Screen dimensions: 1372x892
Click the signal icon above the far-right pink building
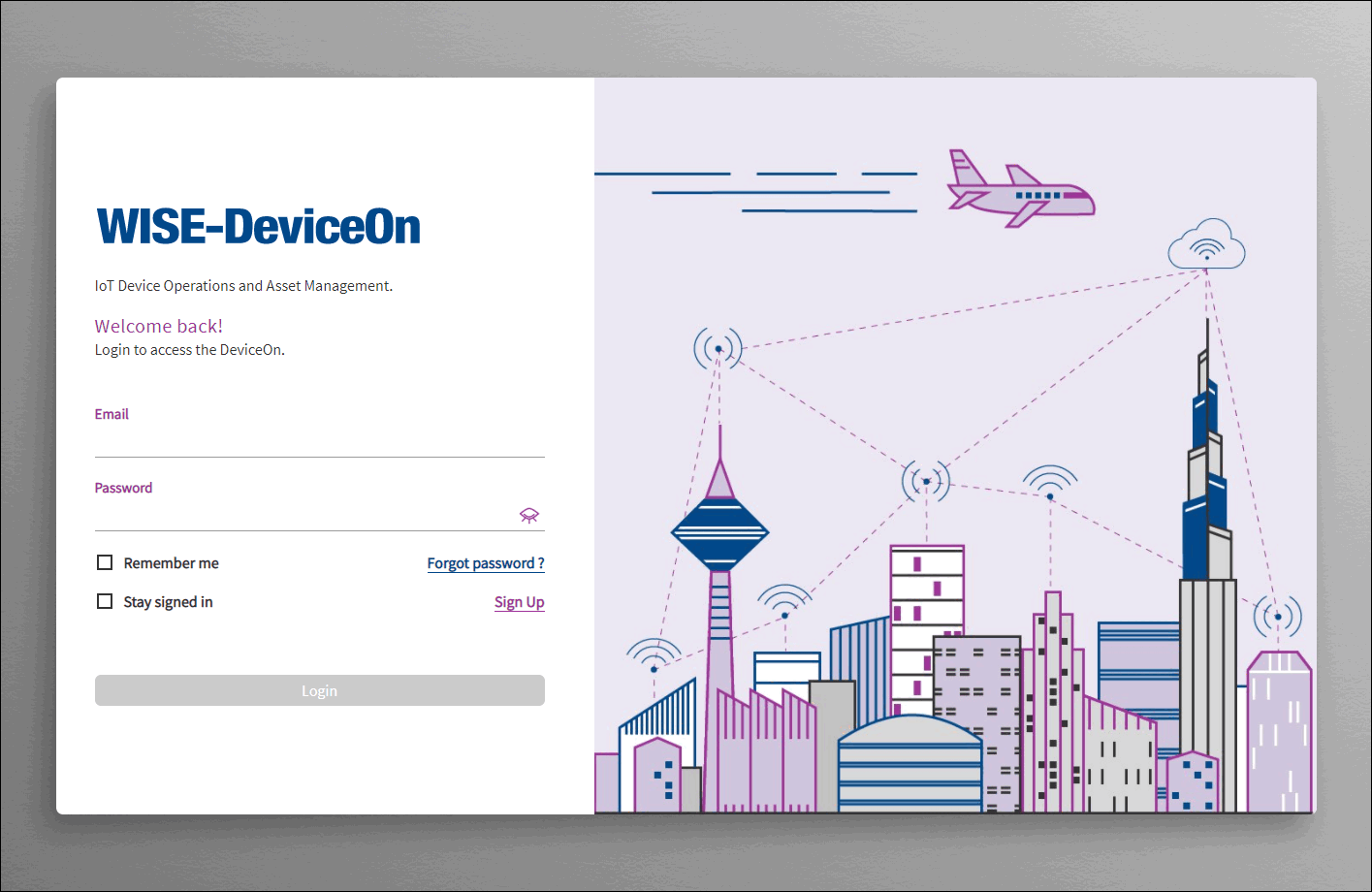pos(1277,616)
